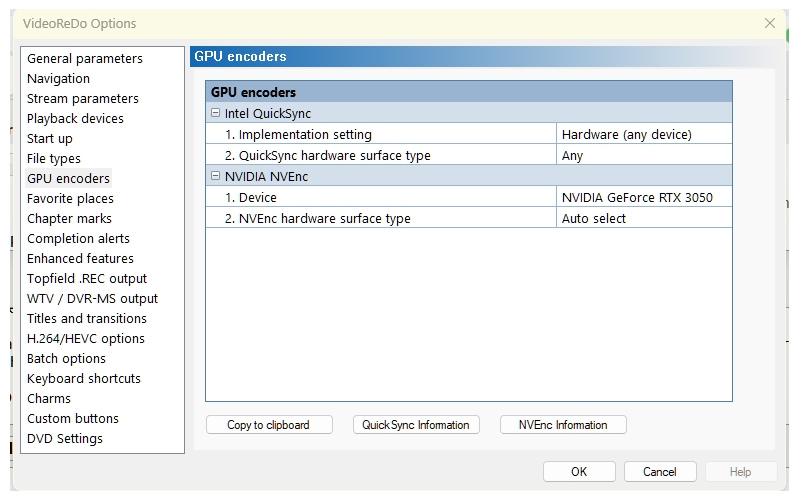Select GPU encoders in sidebar
800x500 pixels.
[x=68, y=179]
